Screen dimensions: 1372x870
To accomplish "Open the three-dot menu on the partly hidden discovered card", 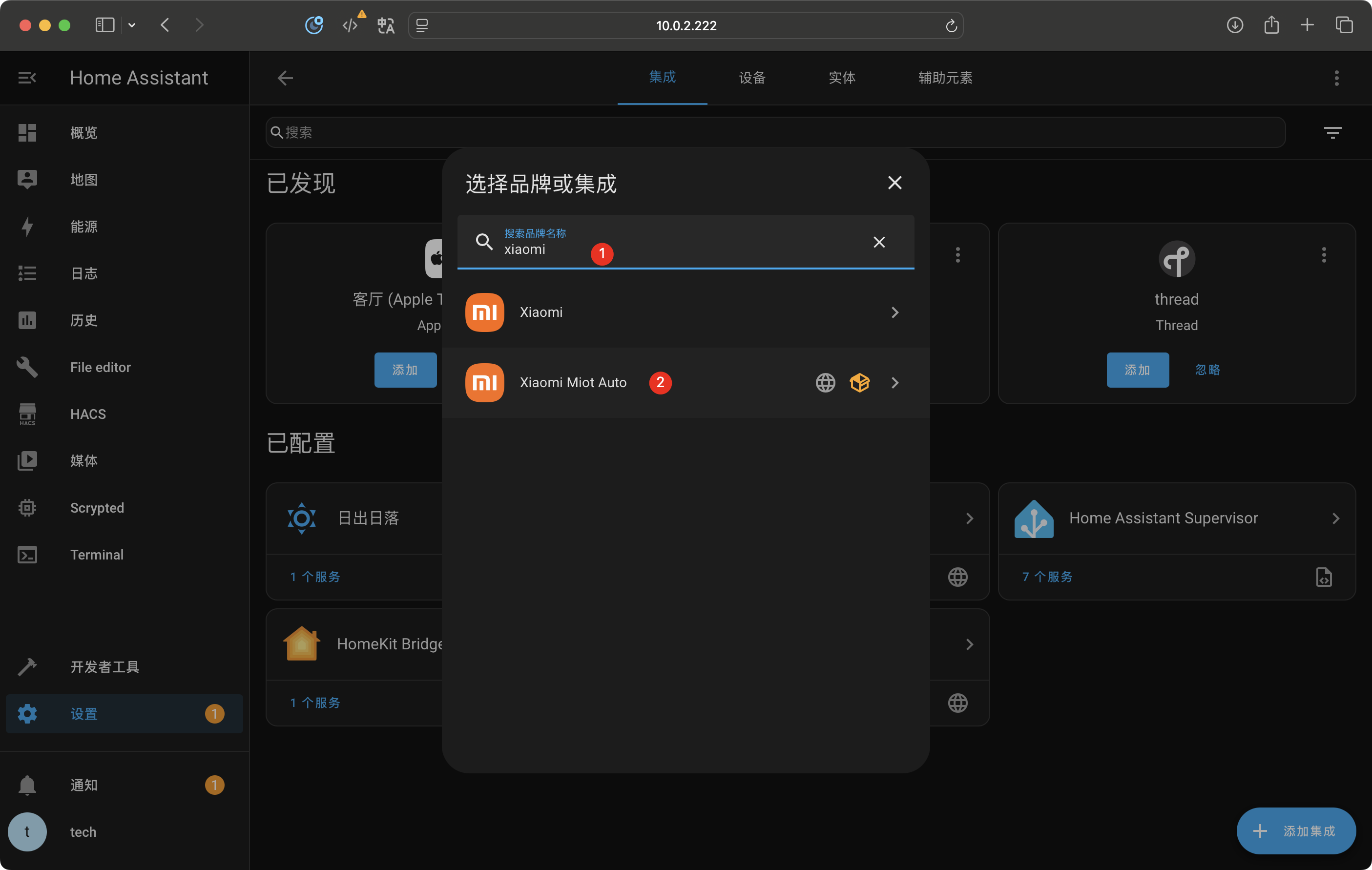I will (x=958, y=255).
